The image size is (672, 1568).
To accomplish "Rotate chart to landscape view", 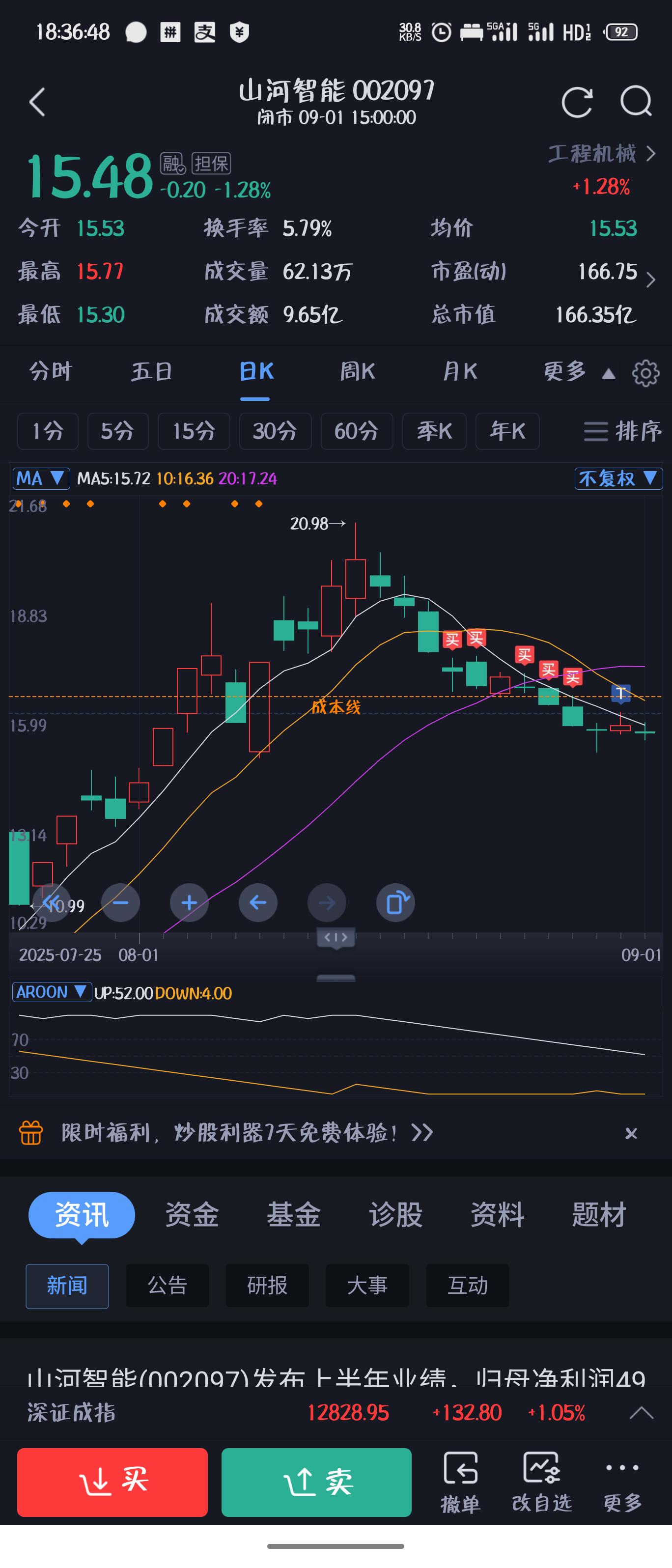I will tap(395, 902).
